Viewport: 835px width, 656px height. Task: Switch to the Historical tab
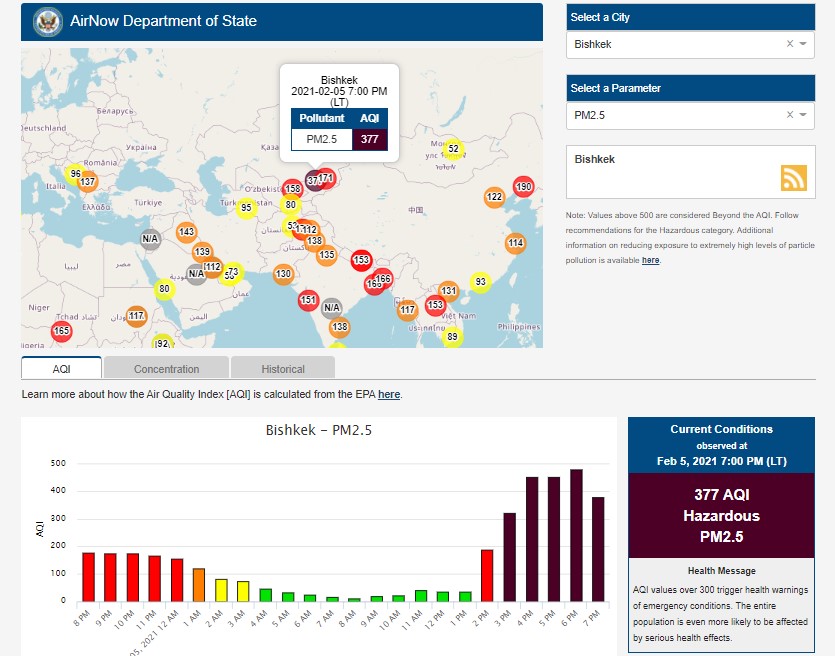tap(283, 368)
